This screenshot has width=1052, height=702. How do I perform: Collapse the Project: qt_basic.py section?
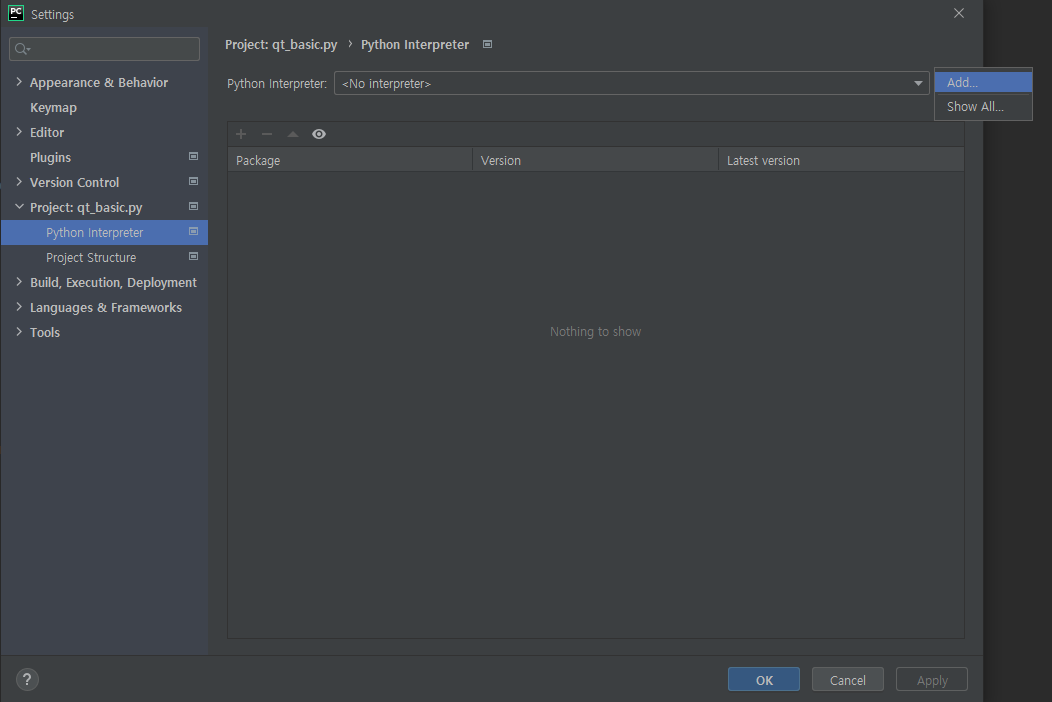tap(19, 207)
